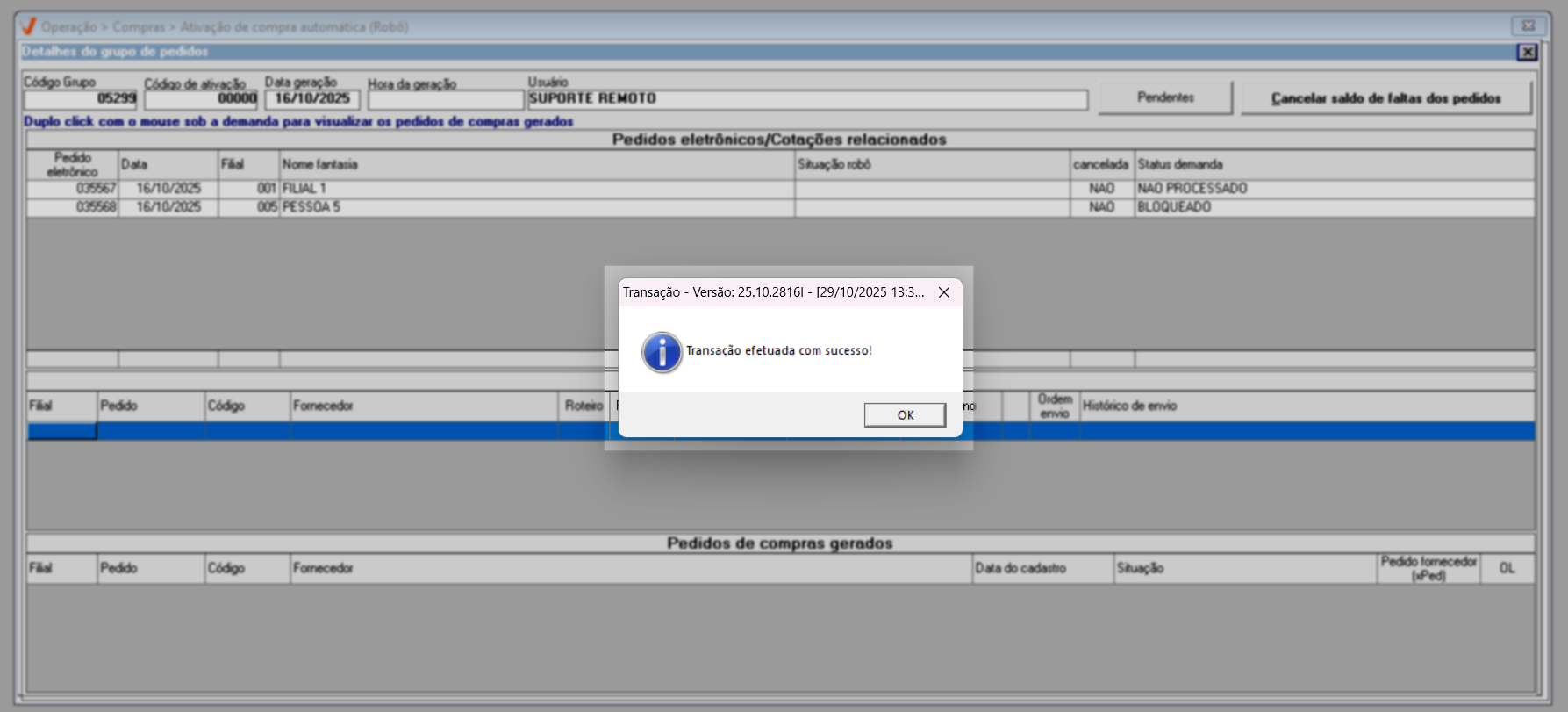
Task: Click Status demanda column header
Action: (x=1335, y=164)
